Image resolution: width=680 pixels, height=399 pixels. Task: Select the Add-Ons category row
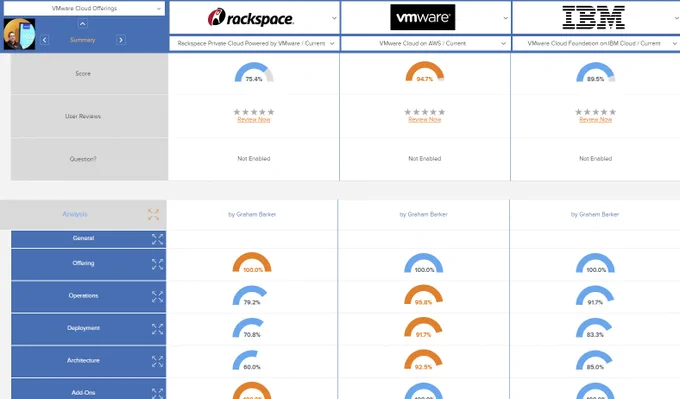[x=88, y=389]
